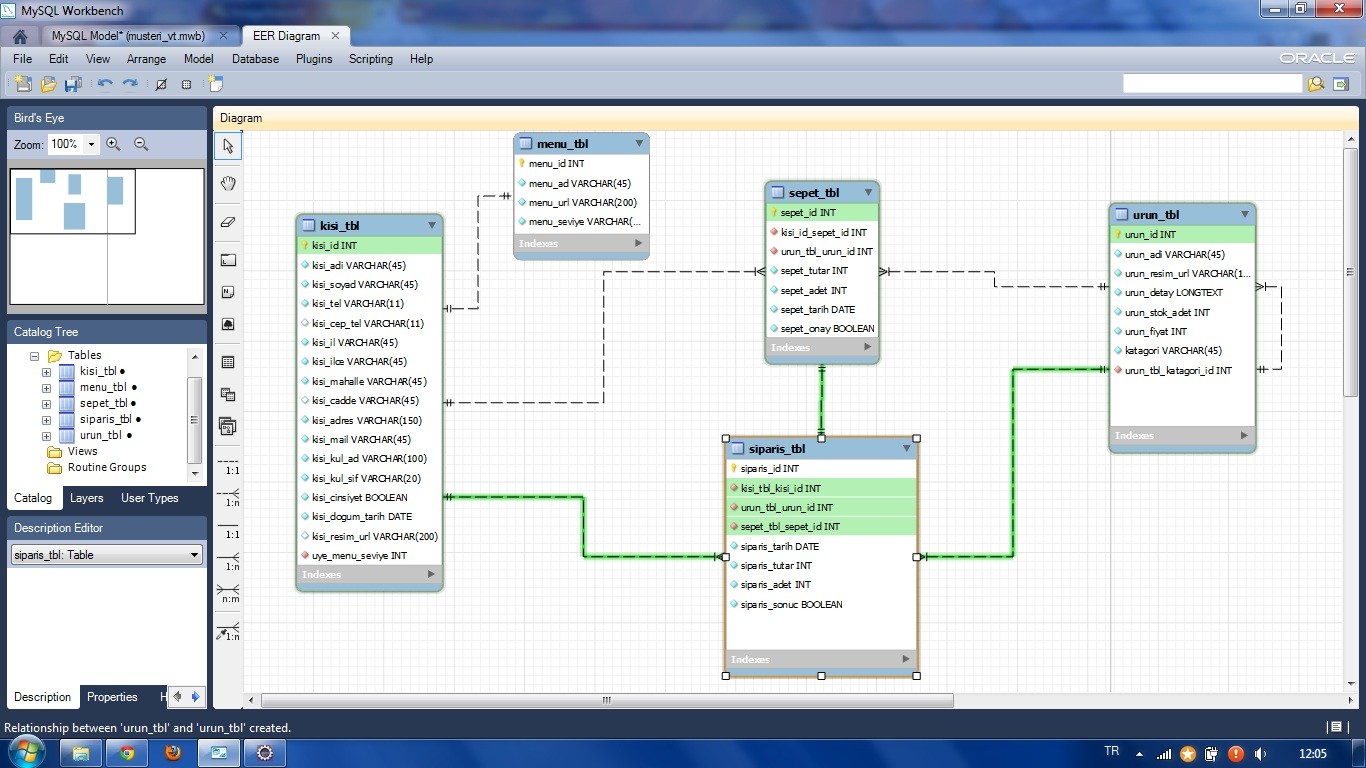1366x768 pixels.
Task: Collapse the urun_tbl table box arrow
Action: pyautogui.click(x=1245, y=214)
